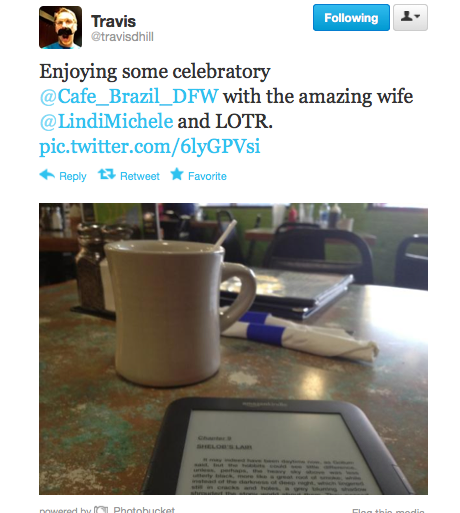Click the favorite star icon
The height and width of the screenshot is (513, 460).
pos(177,174)
